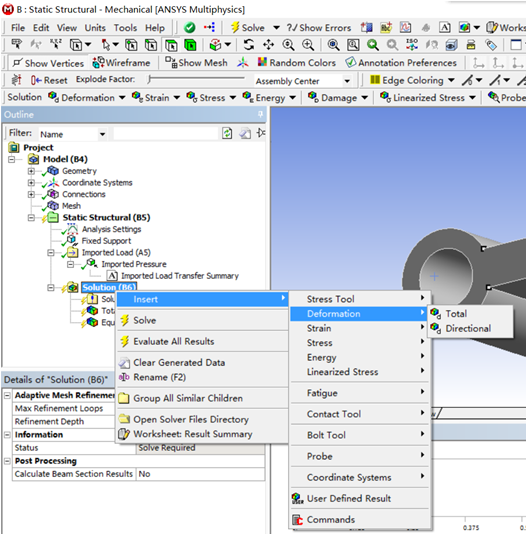
Task: Click the Explode Factor slider track
Action: 196,79
